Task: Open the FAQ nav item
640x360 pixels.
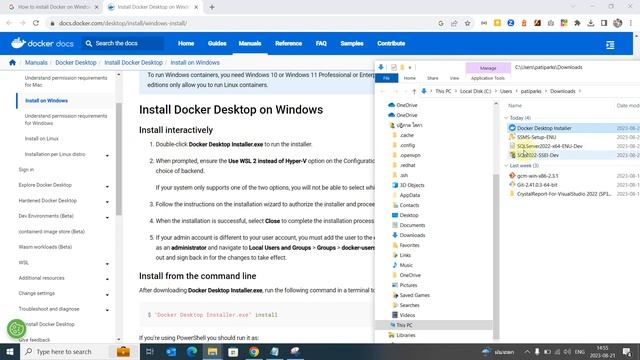Action: (x=321, y=43)
